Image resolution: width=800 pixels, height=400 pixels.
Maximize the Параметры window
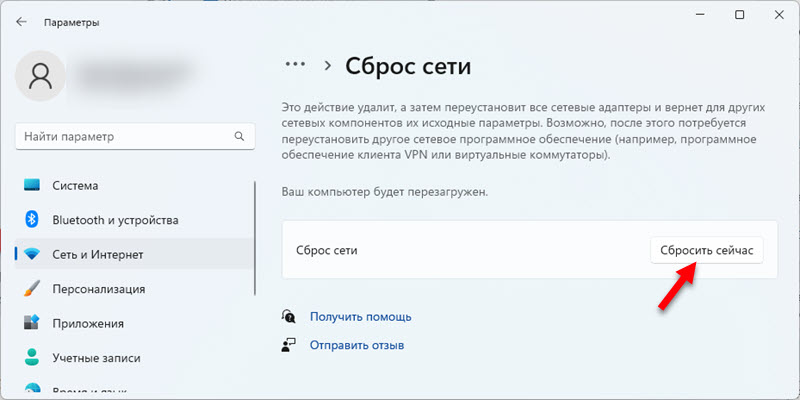pyautogui.click(x=739, y=15)
